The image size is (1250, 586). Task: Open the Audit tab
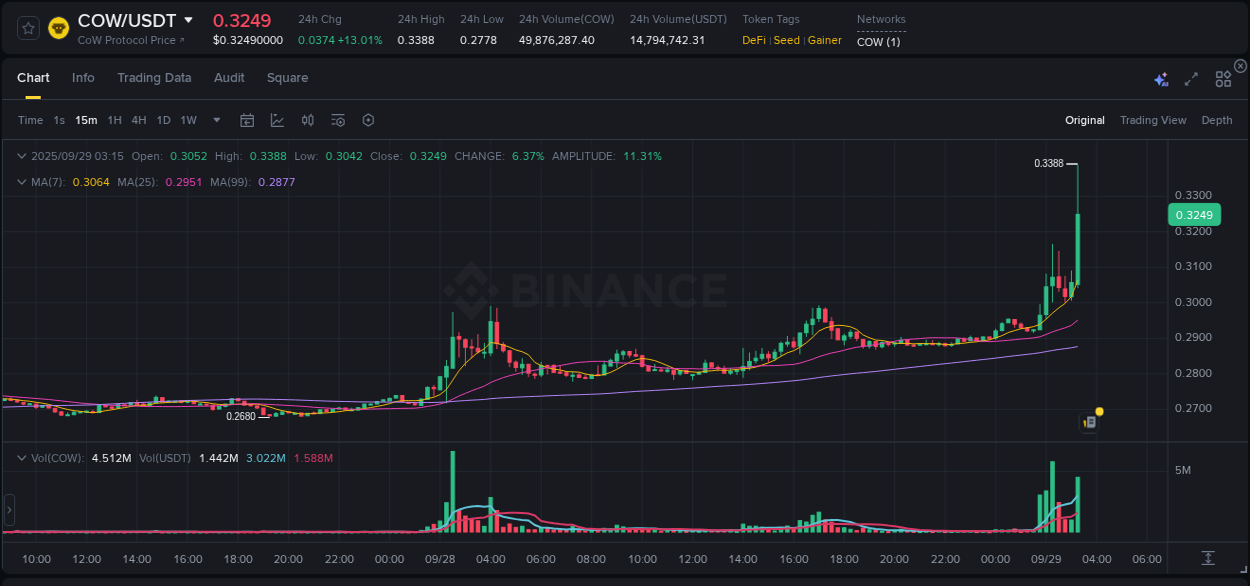tap(229, 77)
